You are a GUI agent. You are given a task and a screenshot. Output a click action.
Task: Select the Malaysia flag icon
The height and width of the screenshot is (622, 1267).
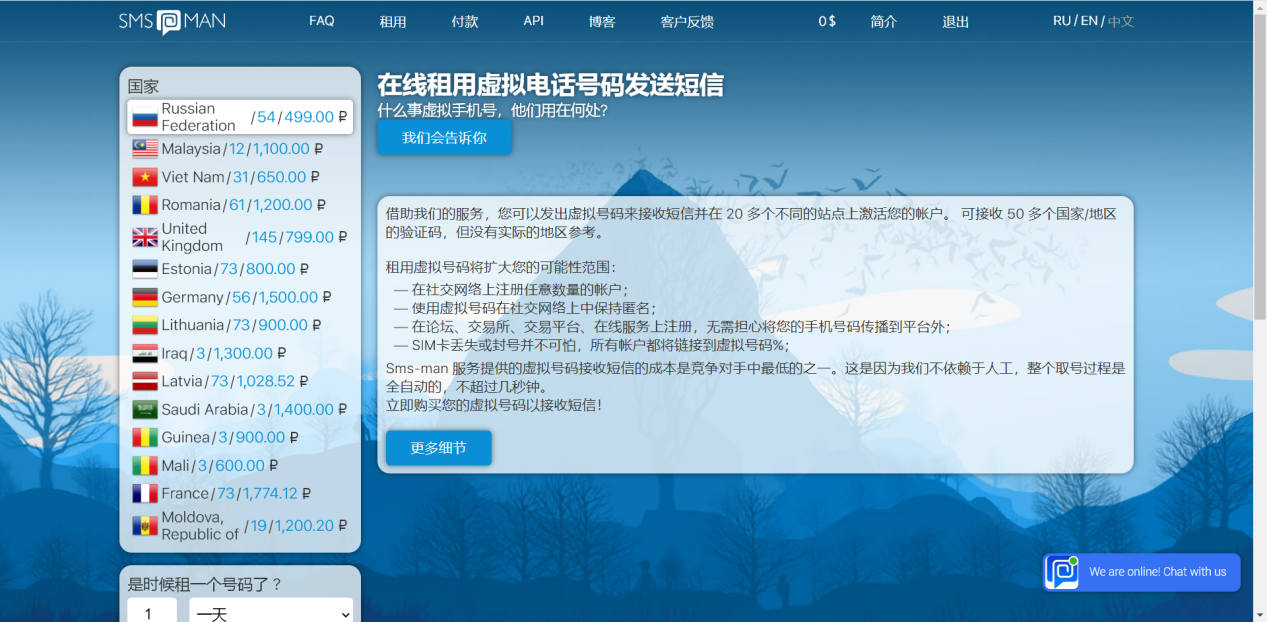pos(145,149)
